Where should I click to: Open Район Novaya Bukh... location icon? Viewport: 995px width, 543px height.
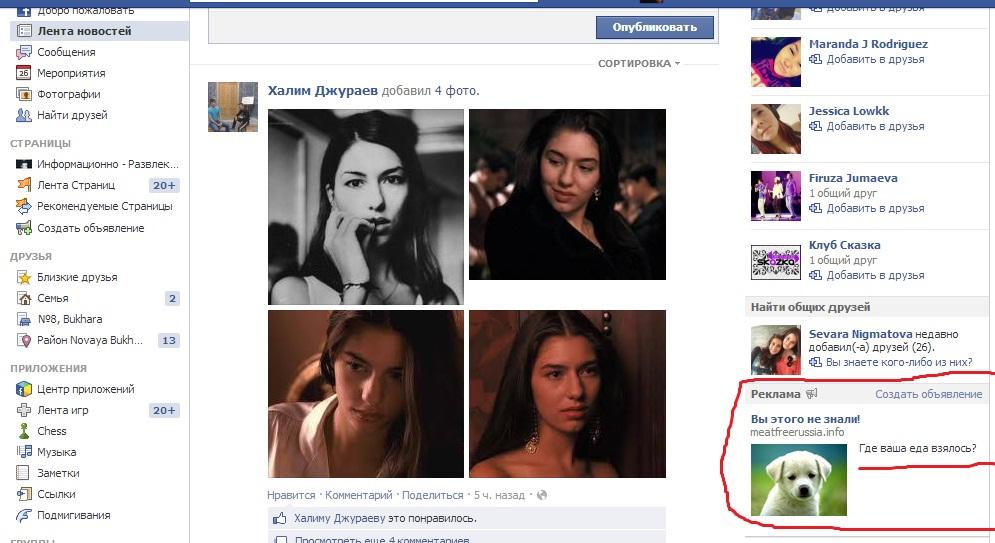[23, 340]
